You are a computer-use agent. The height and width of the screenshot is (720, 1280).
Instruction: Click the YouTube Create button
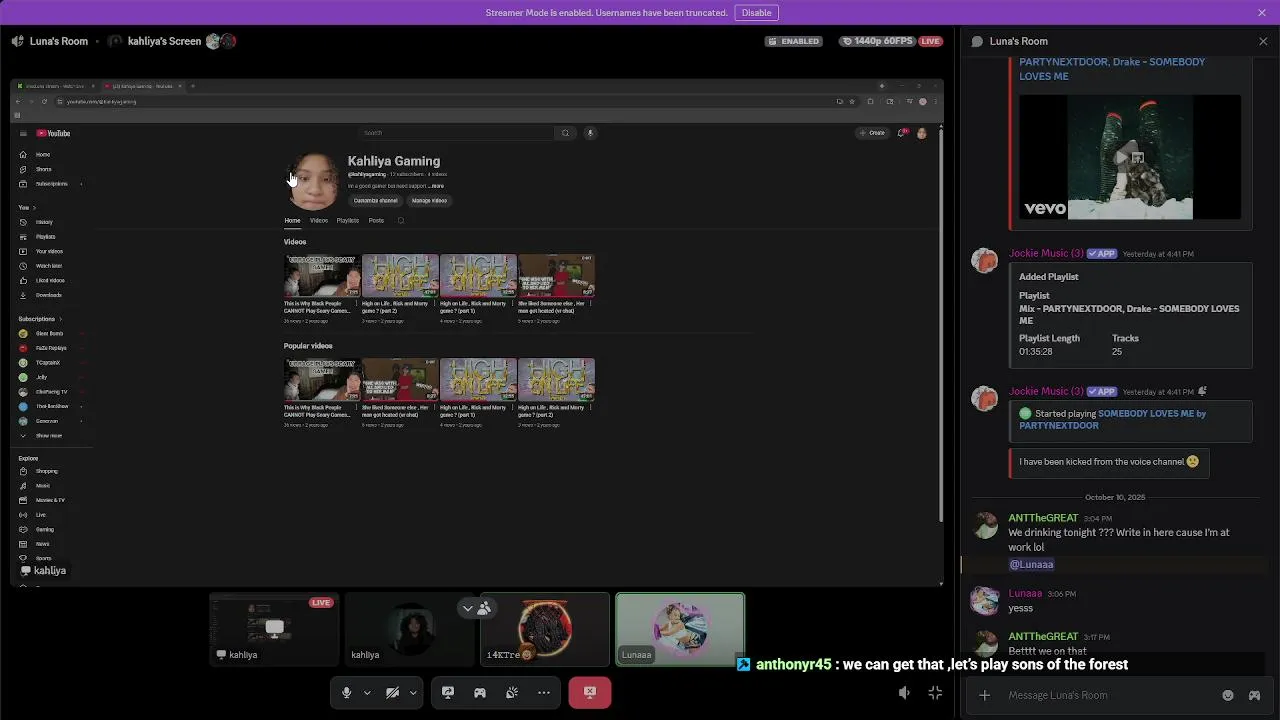872,133
